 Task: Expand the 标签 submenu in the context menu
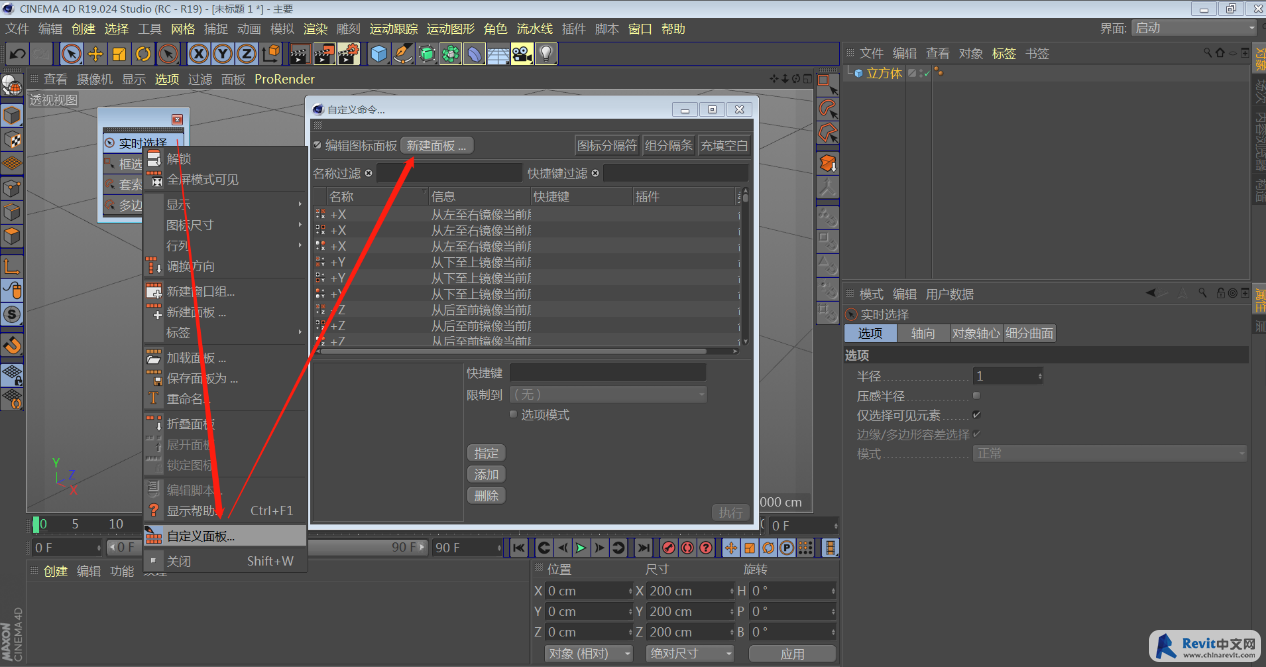point(226,332)
